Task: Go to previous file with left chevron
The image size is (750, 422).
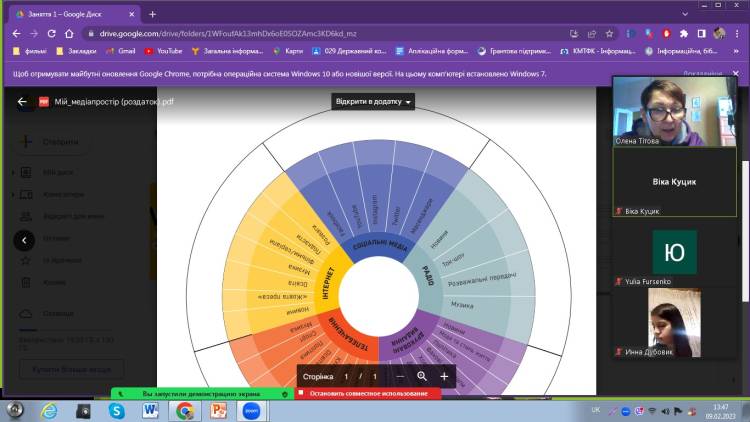Action: click(x=23, y=240)
